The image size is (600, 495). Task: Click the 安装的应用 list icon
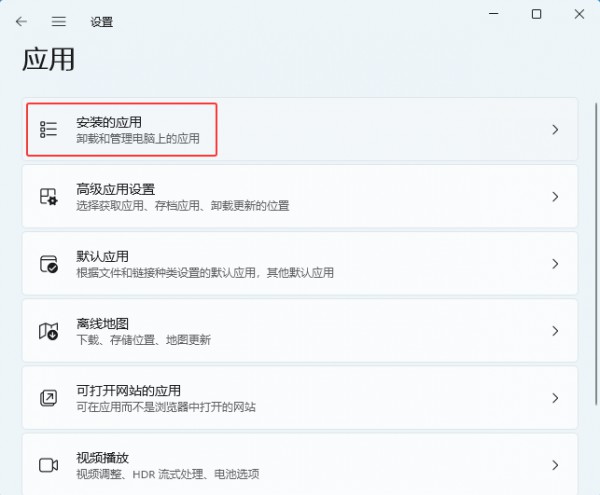pos(48,129)
